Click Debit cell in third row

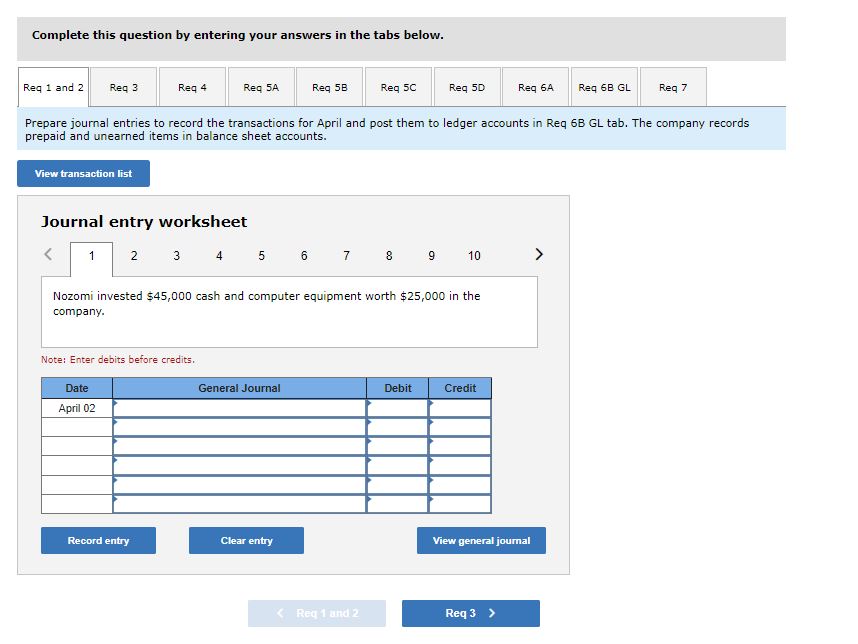pyautogui.click(x=397, y=446)
